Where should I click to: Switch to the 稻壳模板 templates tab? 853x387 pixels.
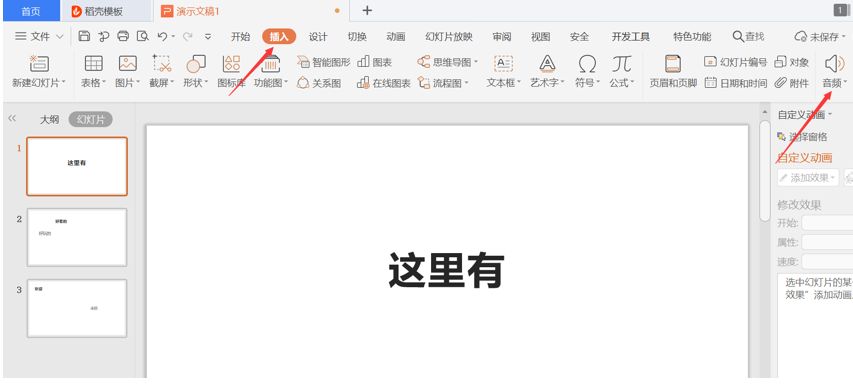point(107,11)
